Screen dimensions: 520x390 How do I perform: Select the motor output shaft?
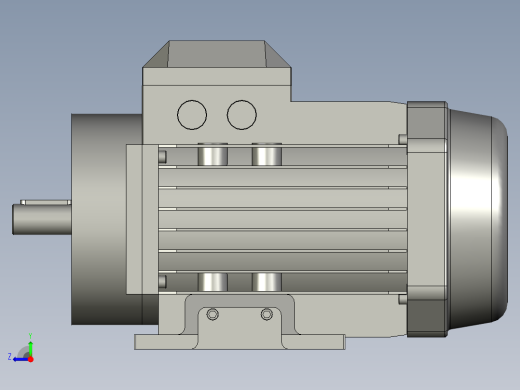[x=42, y=219]
